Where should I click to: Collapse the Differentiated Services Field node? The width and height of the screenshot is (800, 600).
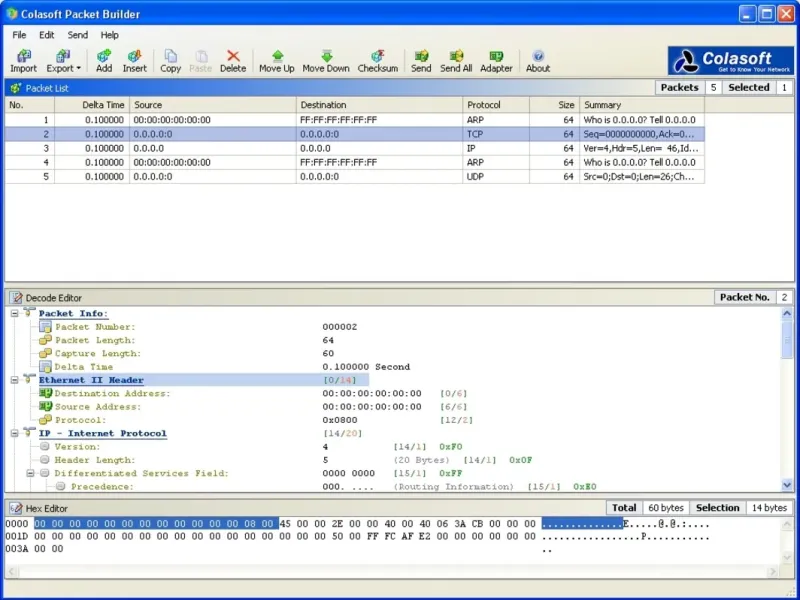pos(31,473)
